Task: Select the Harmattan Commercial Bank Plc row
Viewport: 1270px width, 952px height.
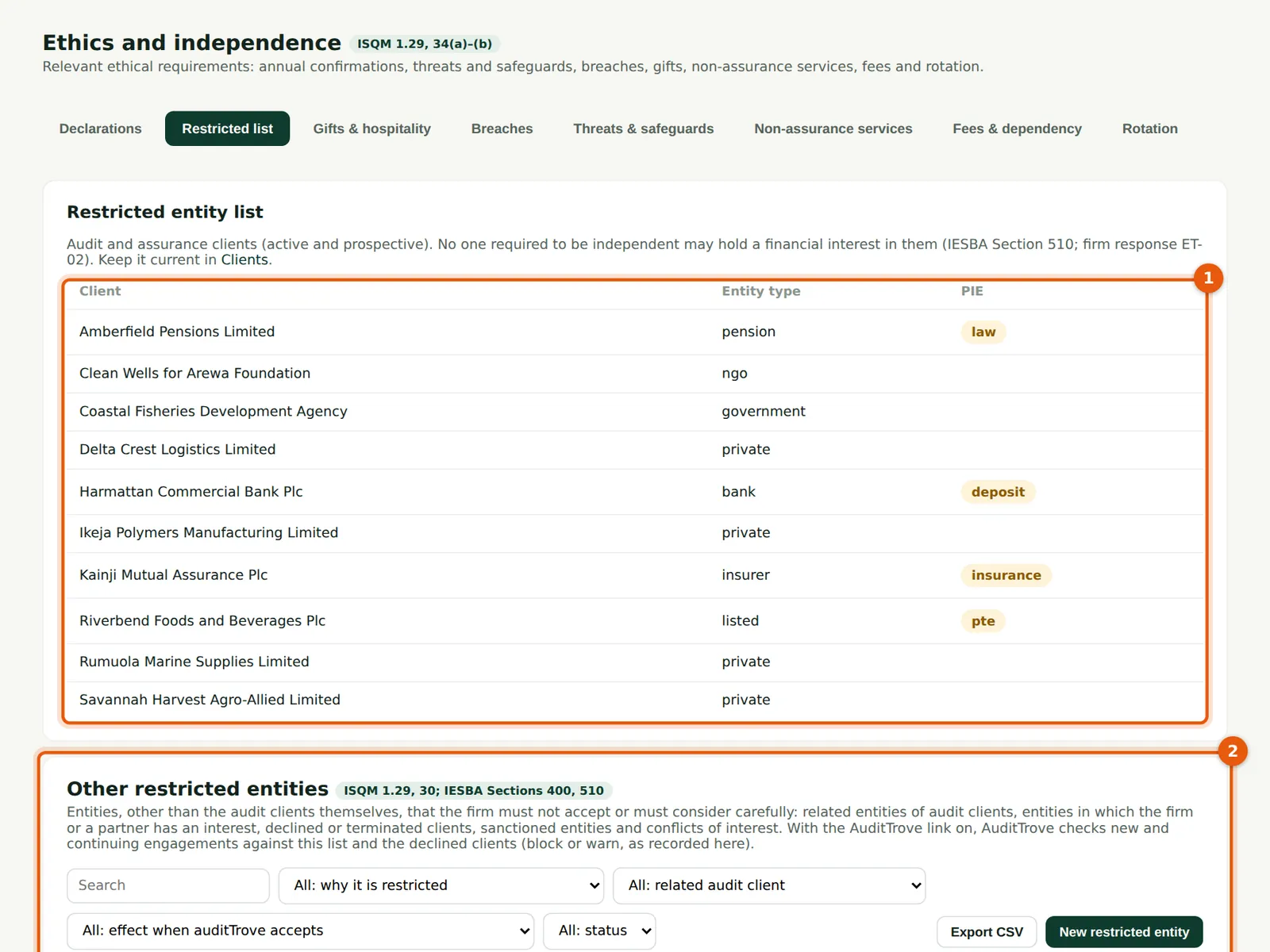Action: (x=635, y=492)
